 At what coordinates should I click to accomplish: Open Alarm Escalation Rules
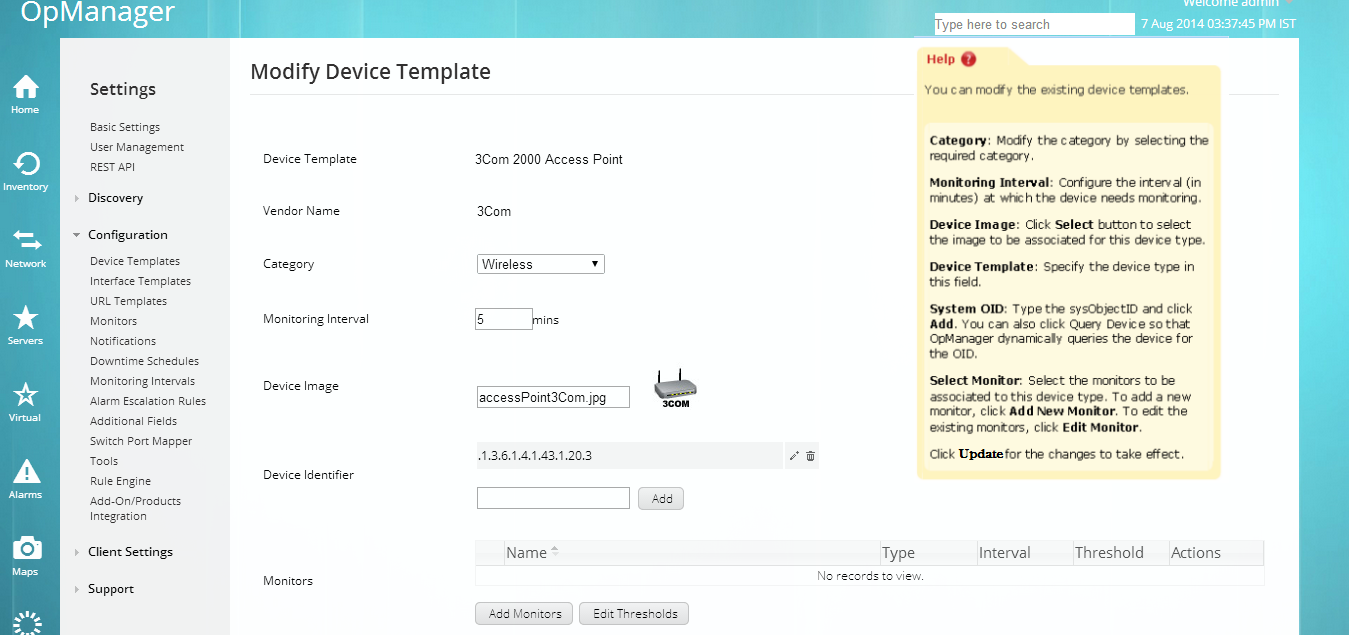148,401
